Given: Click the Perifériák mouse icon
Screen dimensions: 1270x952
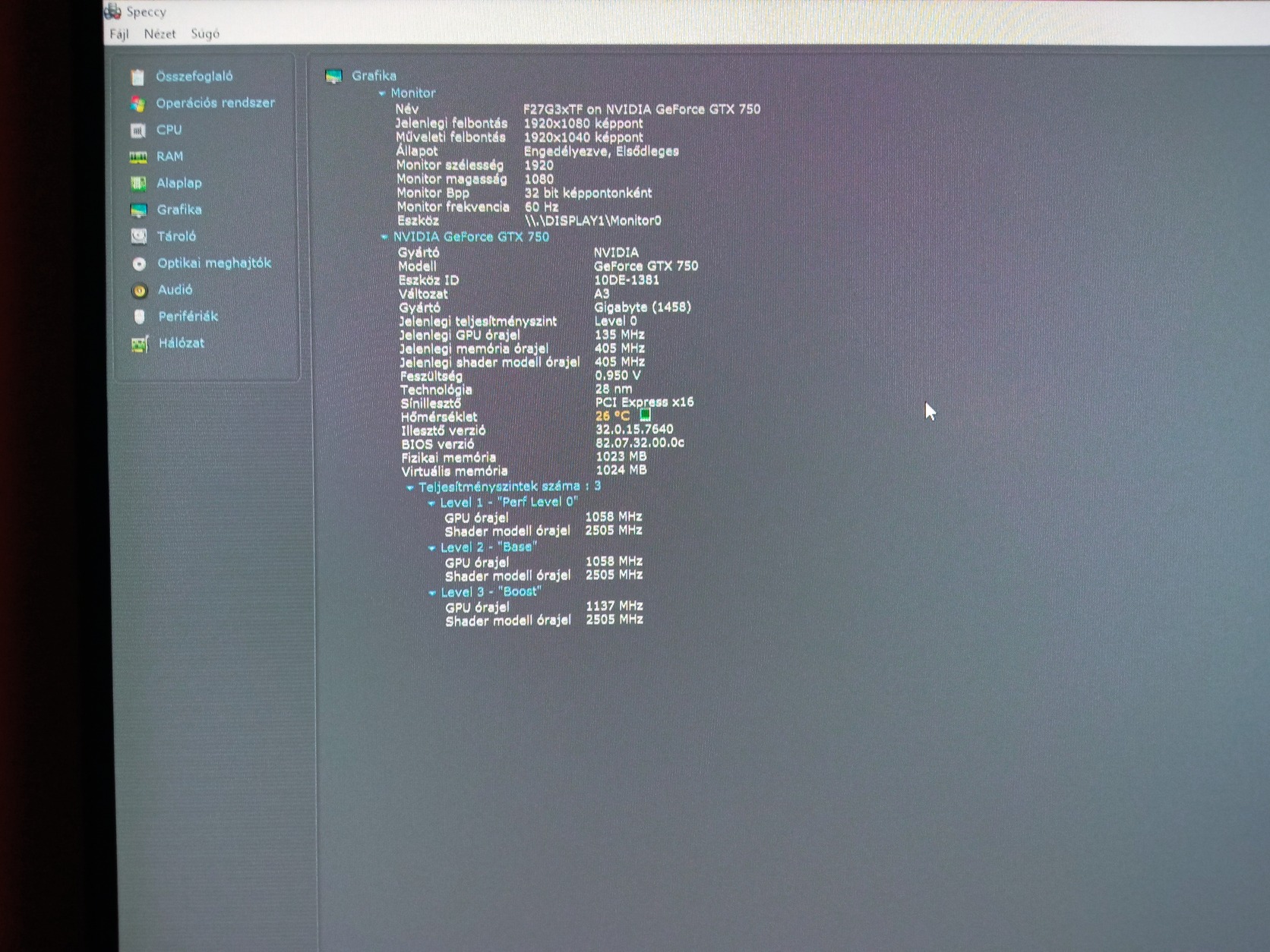Looking at the screenshot, I should point(139,317).
